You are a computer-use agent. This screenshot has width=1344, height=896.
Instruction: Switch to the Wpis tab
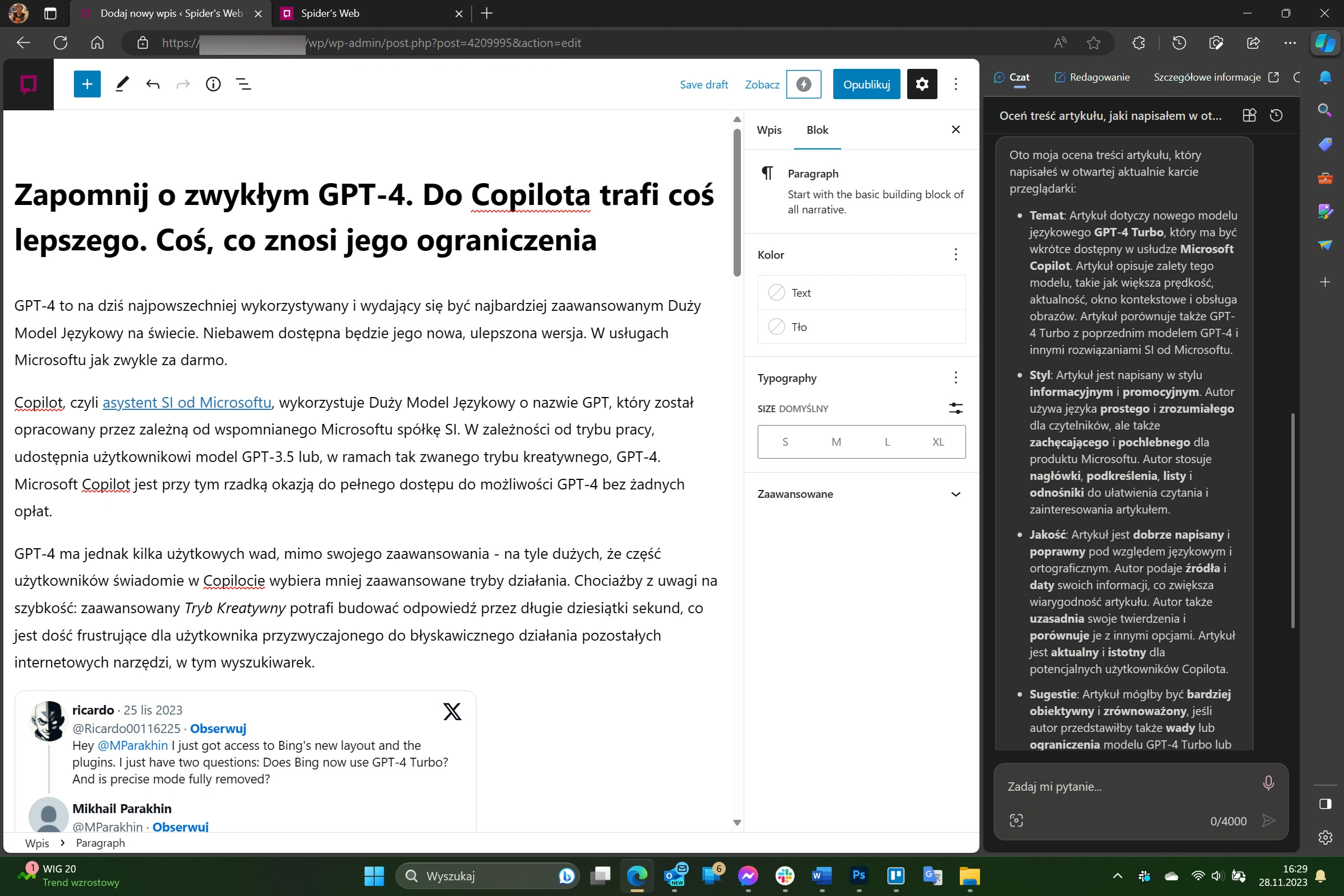coord(768,130)
